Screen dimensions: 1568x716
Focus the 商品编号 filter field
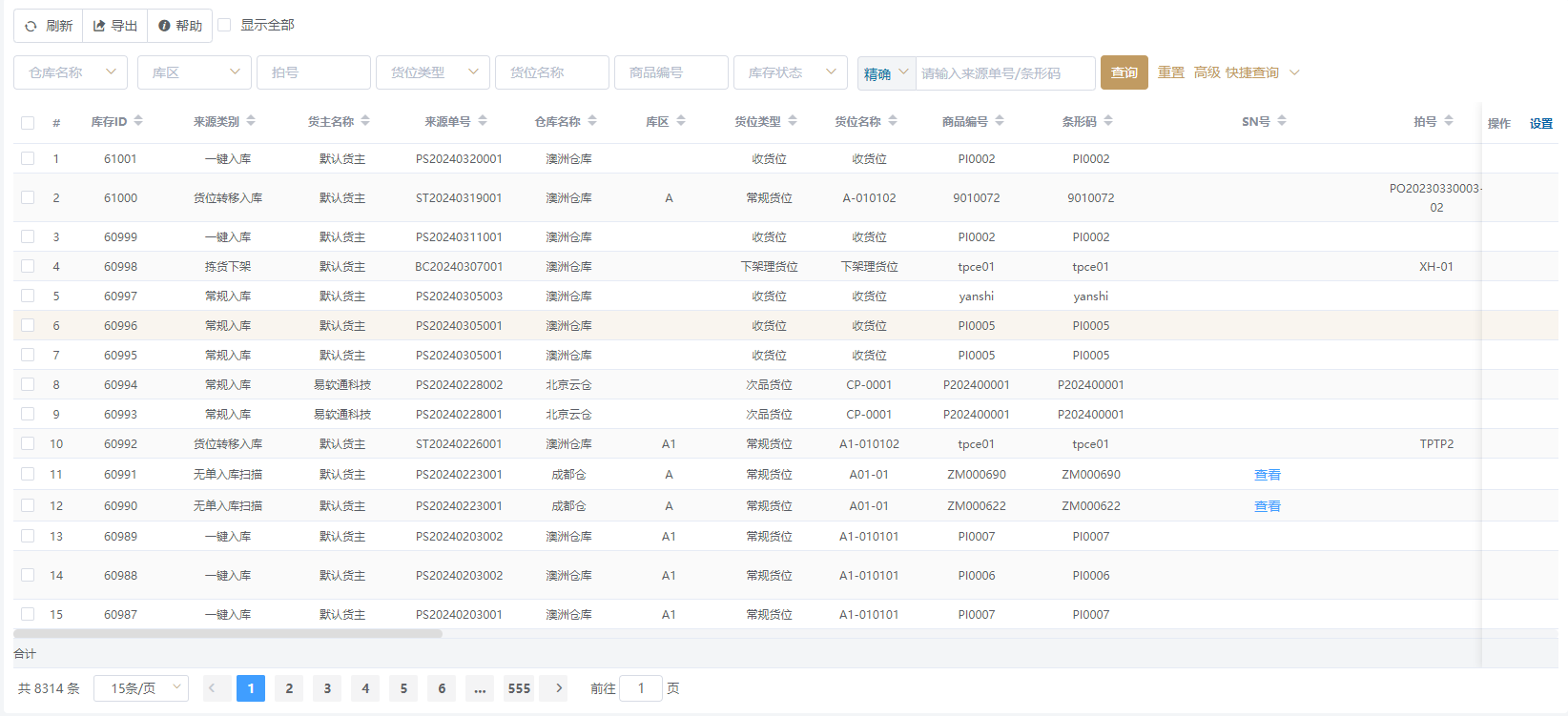click(x=671, y=72)
